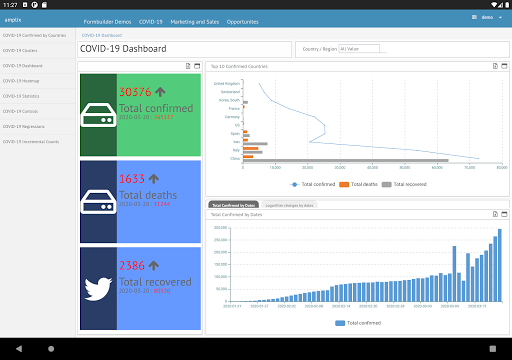Click the drive icon on Total deaths tile
512x360 pixels.
[x=98, y=202]
